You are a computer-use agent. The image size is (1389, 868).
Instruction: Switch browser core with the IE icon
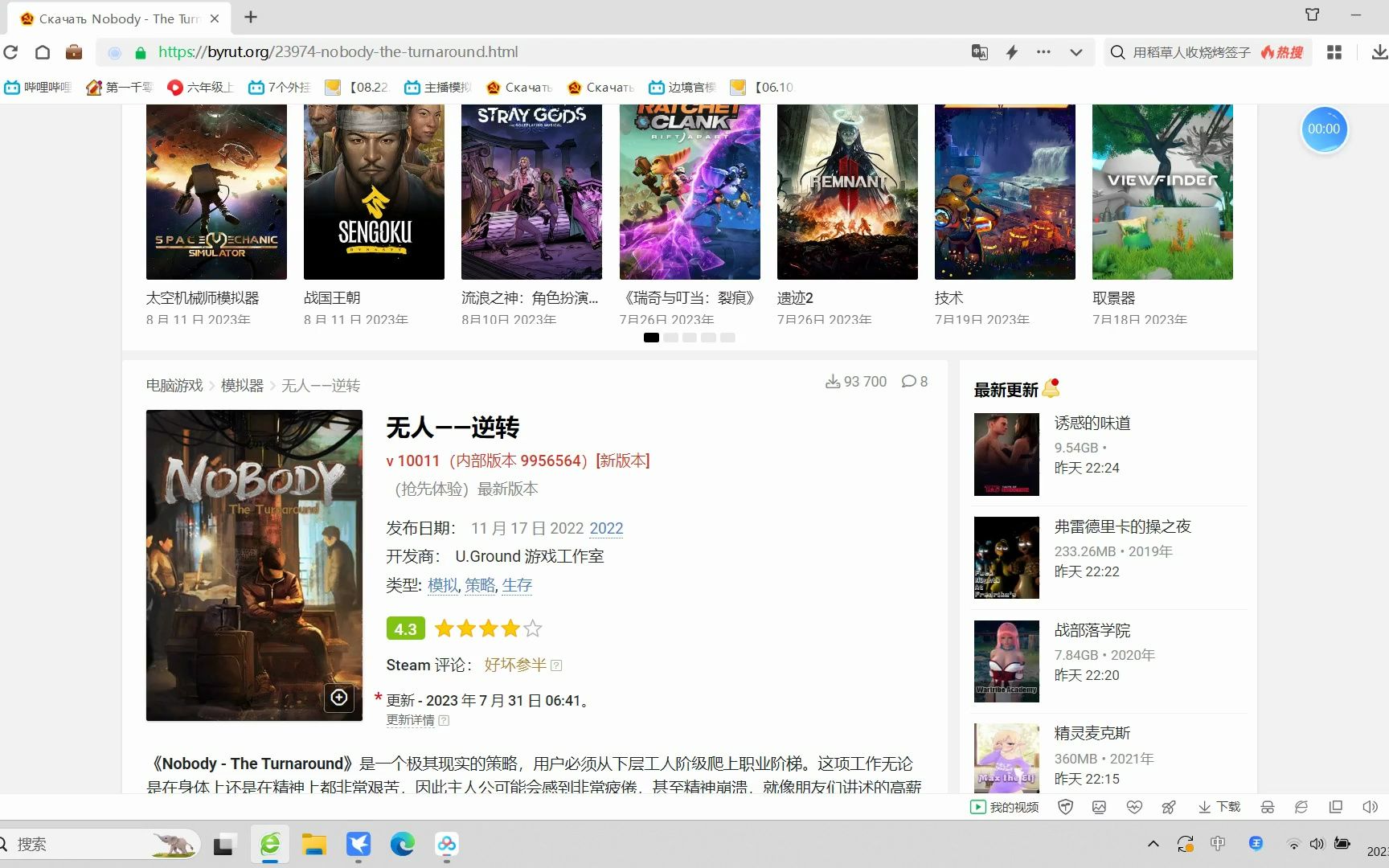click(x=1301, y=807)
